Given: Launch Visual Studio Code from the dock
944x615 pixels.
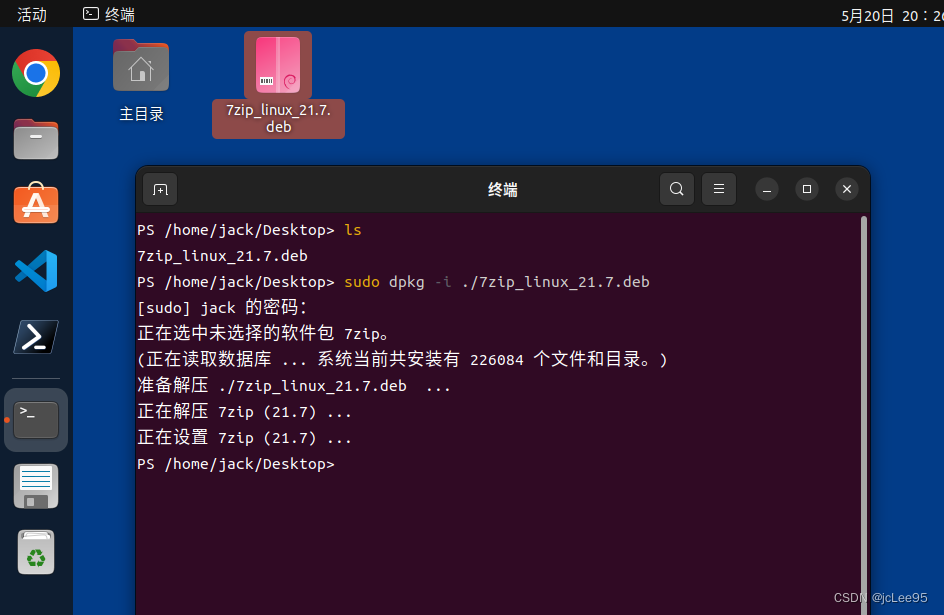Looking at the screenshot, I should click(x=36, y=271).
